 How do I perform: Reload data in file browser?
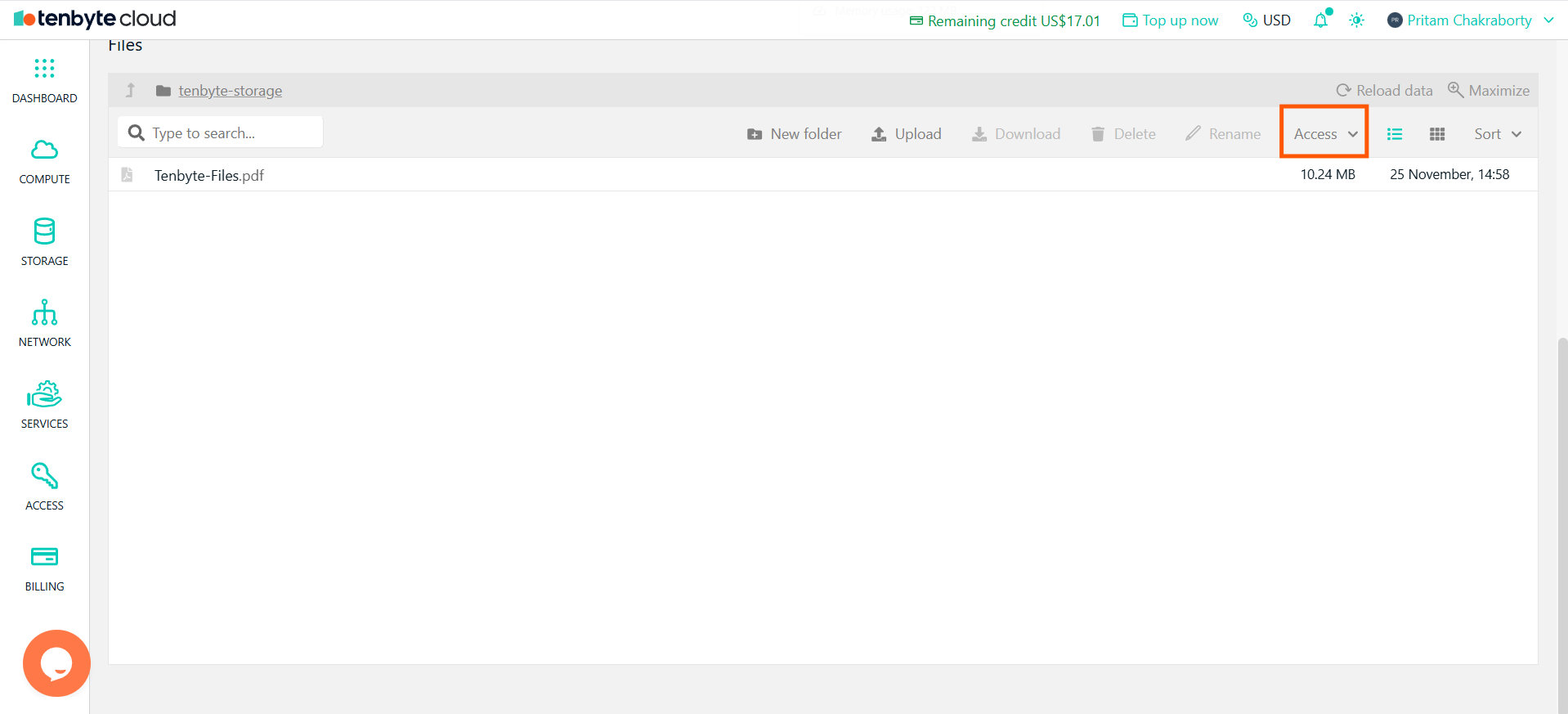[1384, 91]
